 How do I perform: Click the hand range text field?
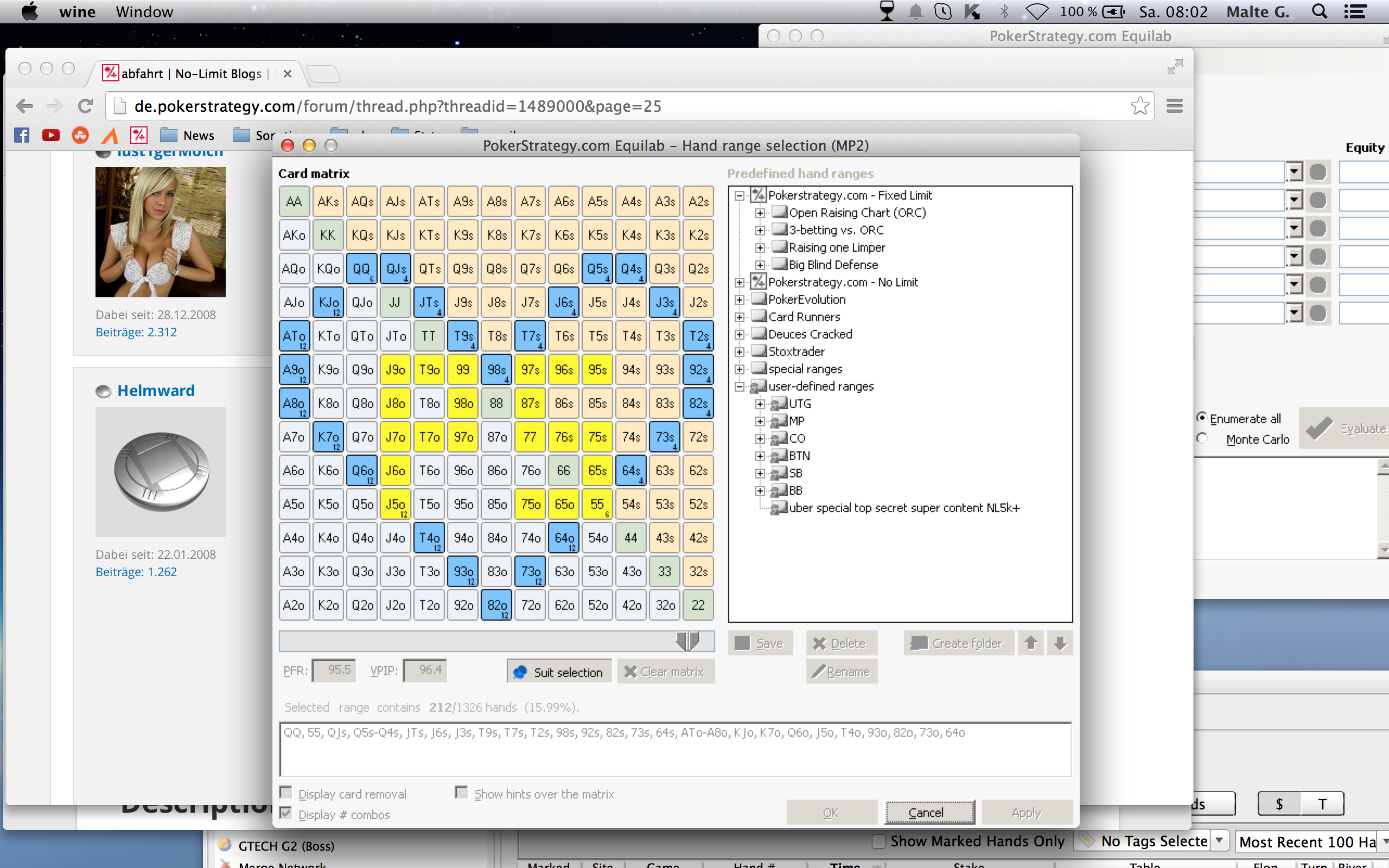click(x=676, y=749)
